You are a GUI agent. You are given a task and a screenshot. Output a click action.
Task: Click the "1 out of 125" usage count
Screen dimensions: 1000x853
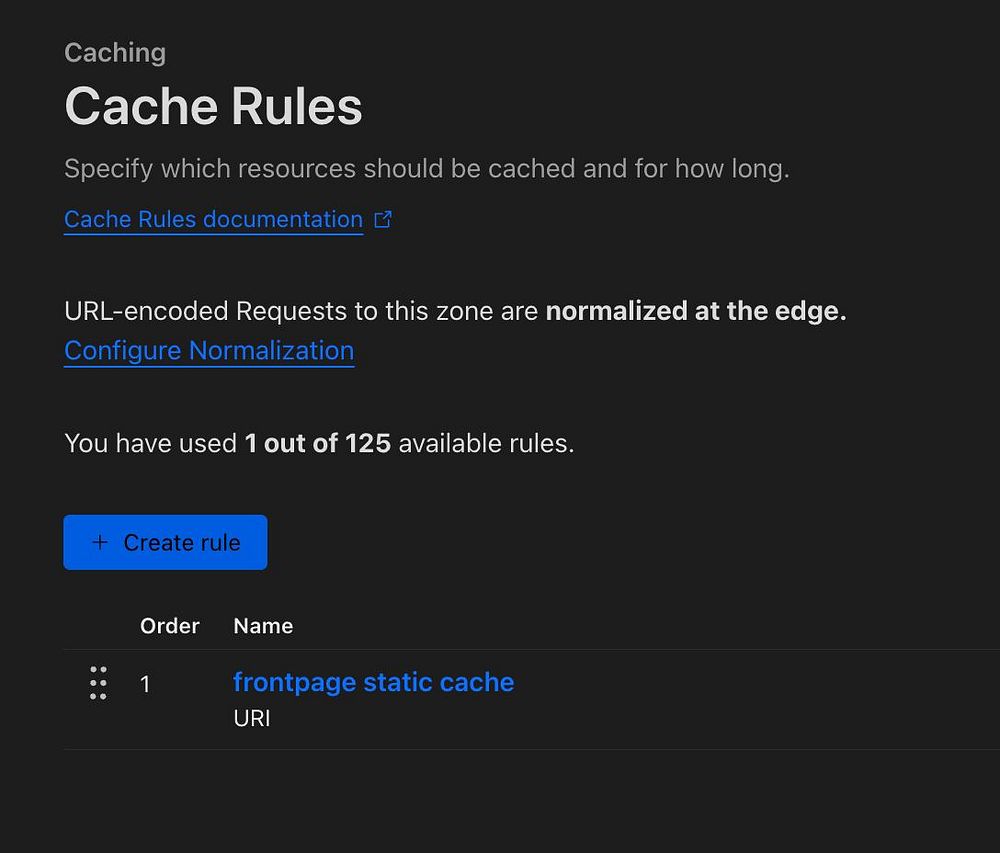tap(317, 443)
